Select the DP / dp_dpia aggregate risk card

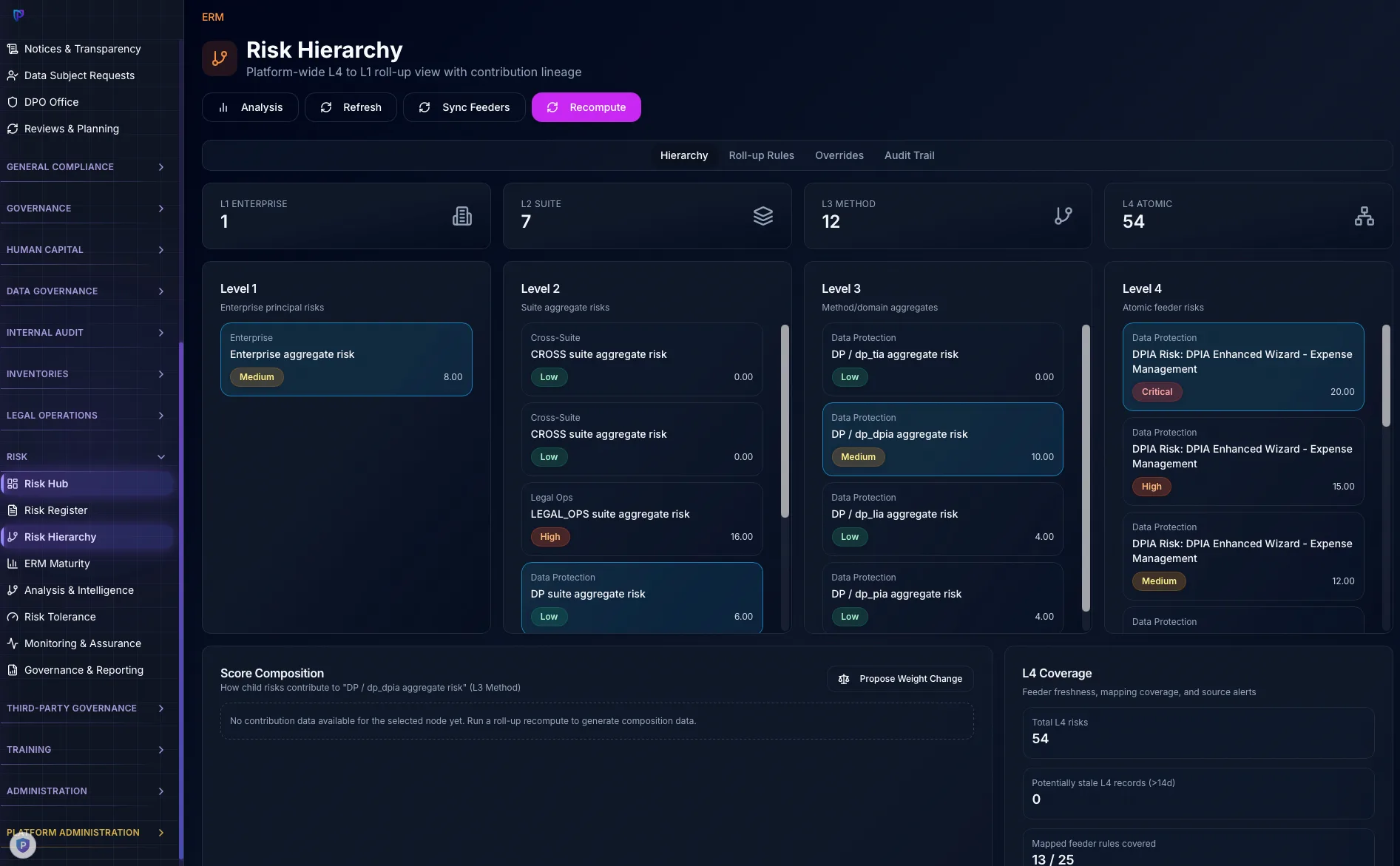942,439
